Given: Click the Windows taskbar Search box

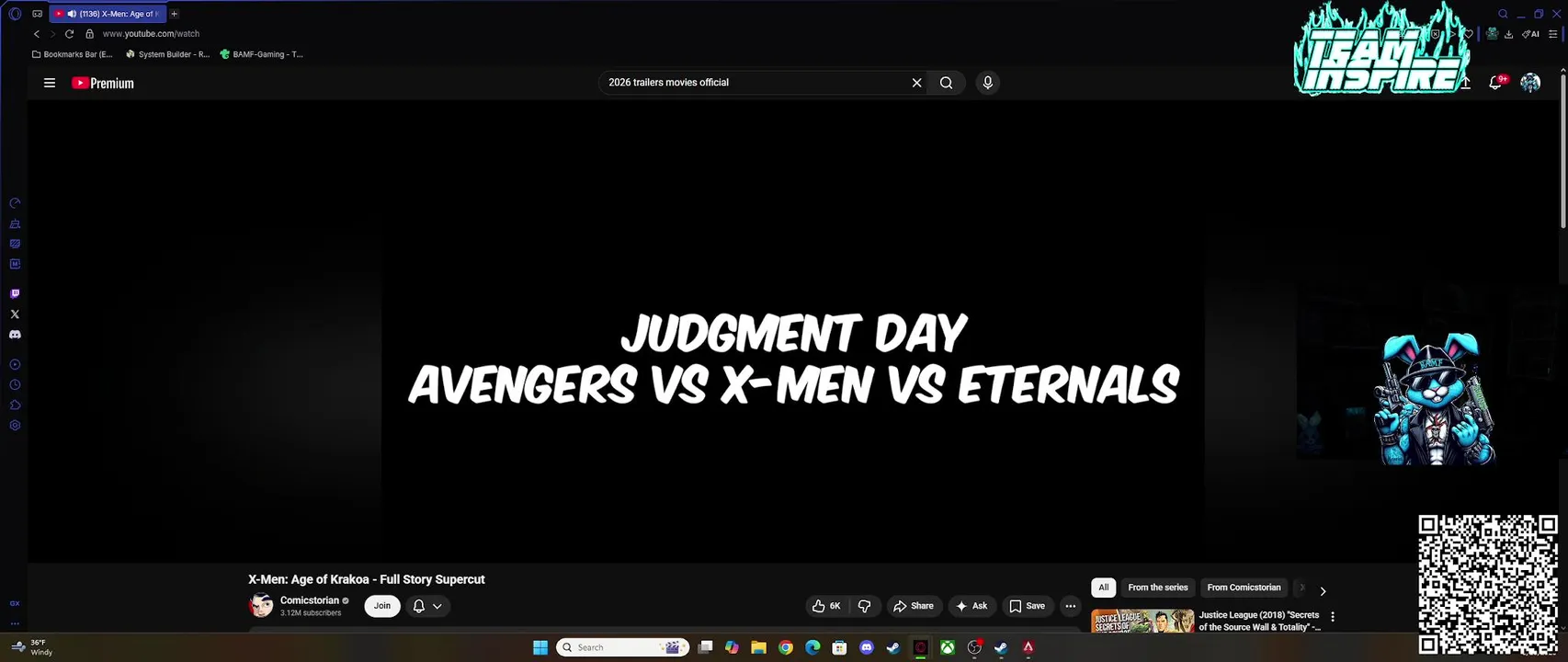Looking at the screenshot, I should coord(623,647).
